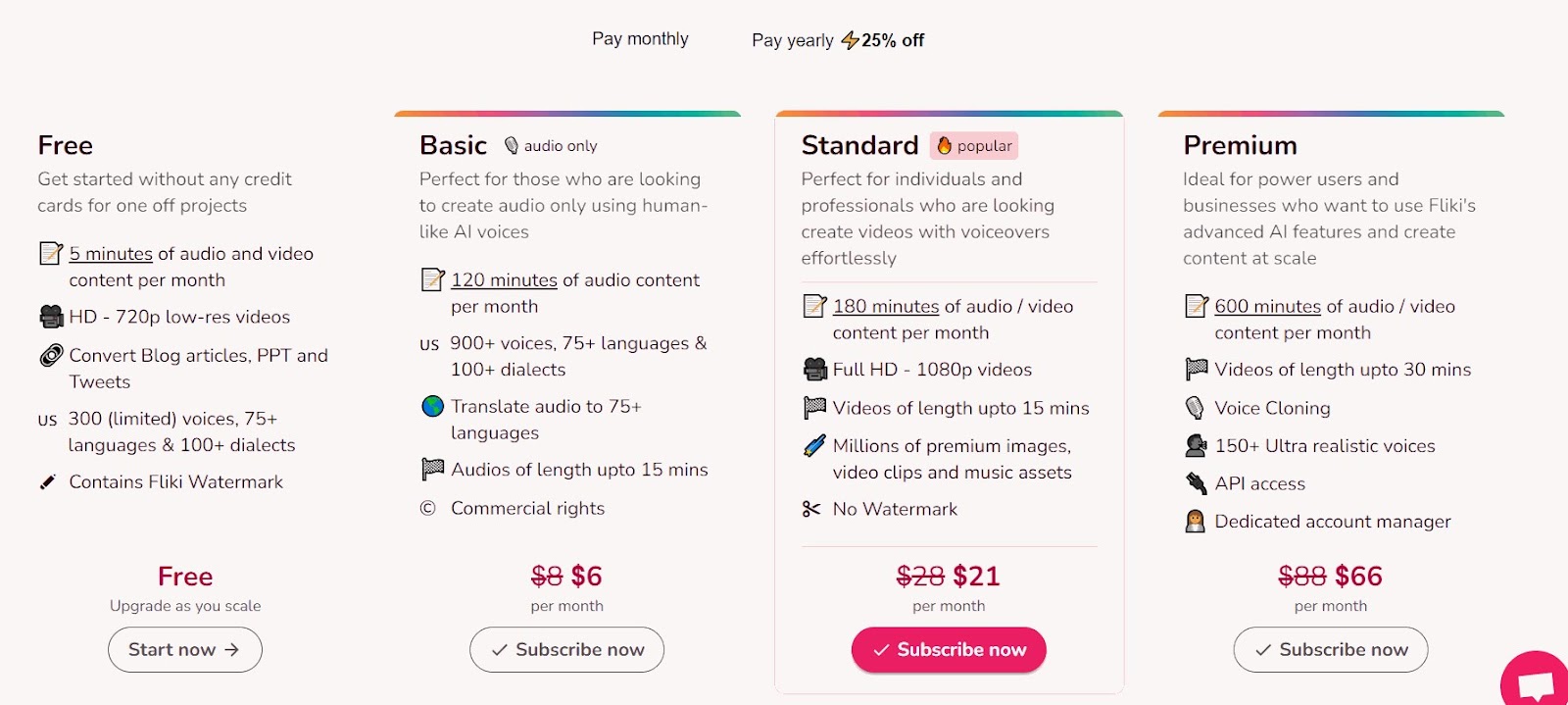
Task: Select the Pay monthly billing option
Action: tap(640, 39)
